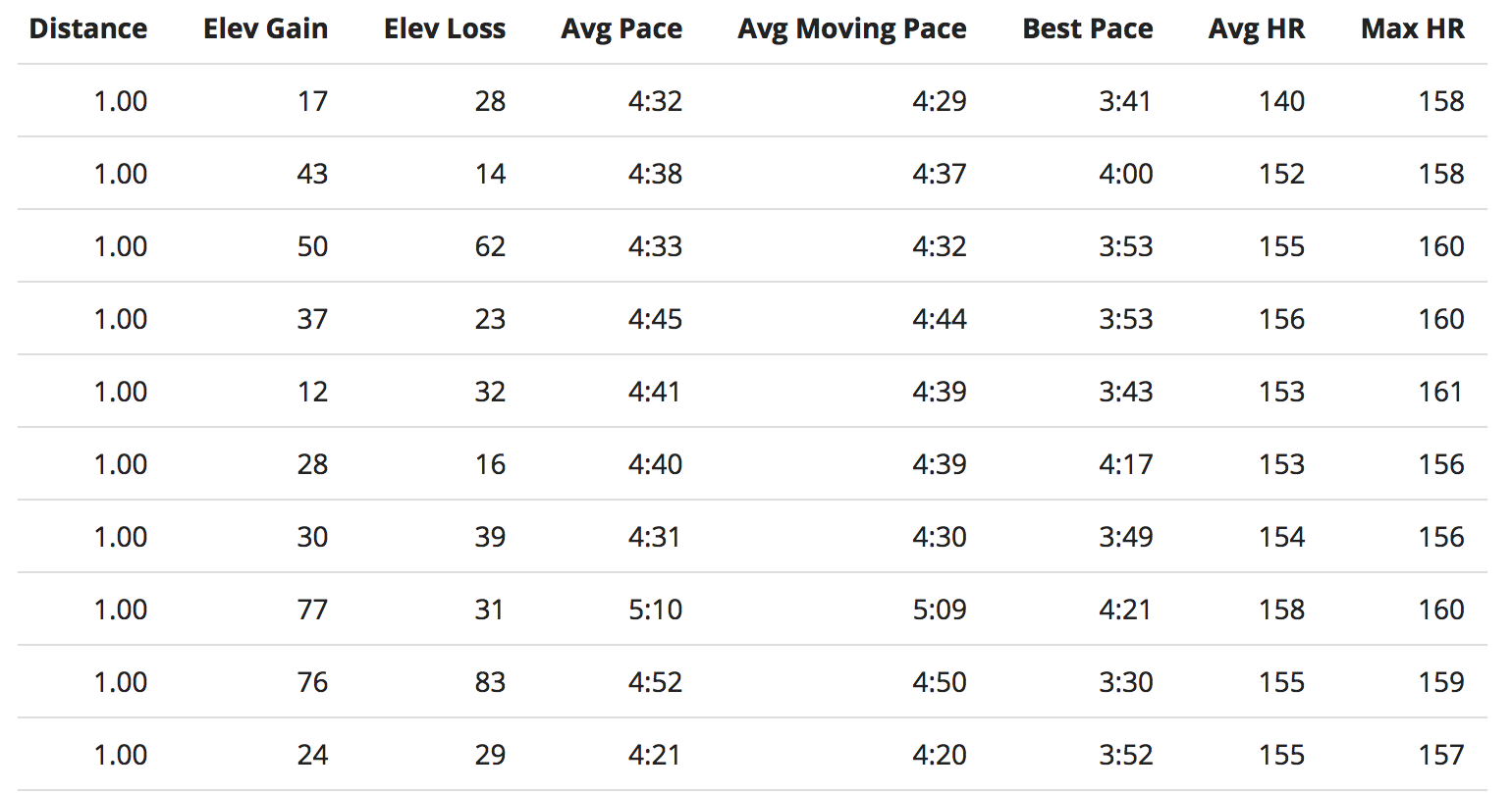Select the Avg HR column header
The image size is (1512, 795).
point(1257,29)
